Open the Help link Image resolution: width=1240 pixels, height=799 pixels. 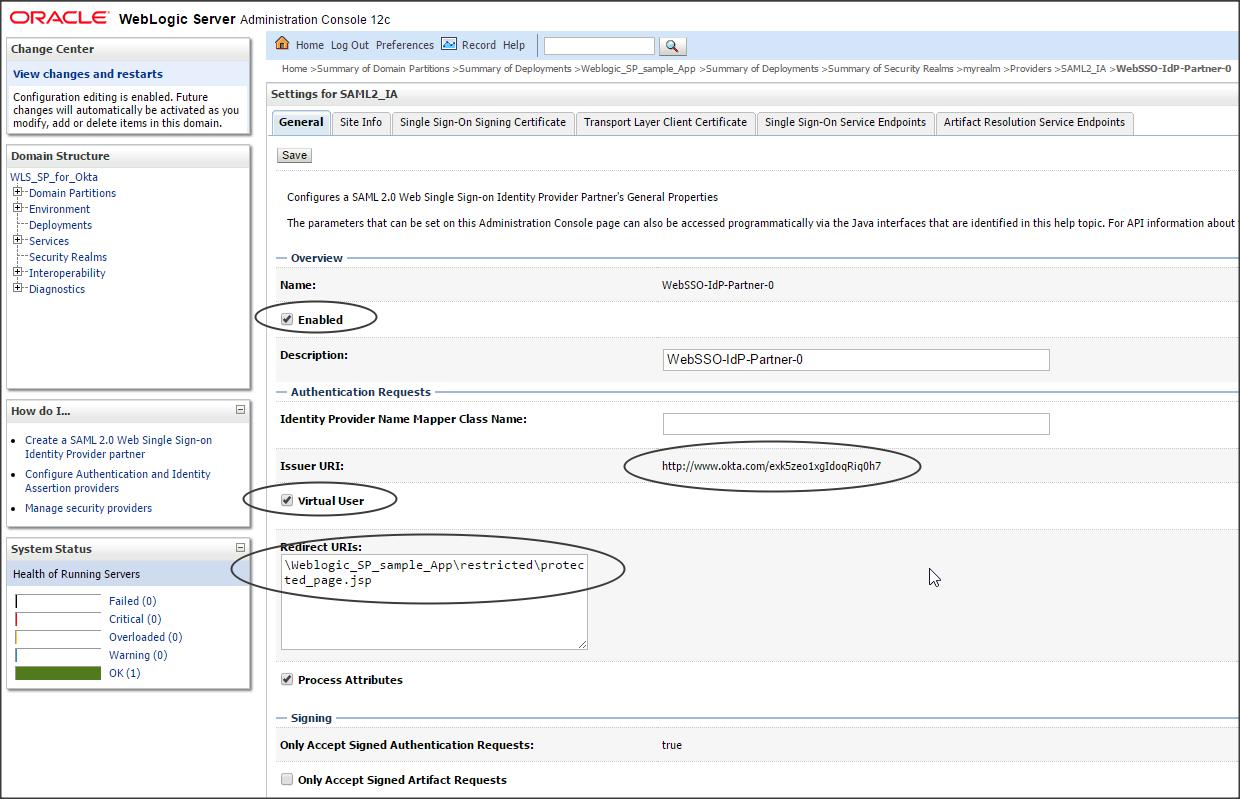tap(514, 45)
